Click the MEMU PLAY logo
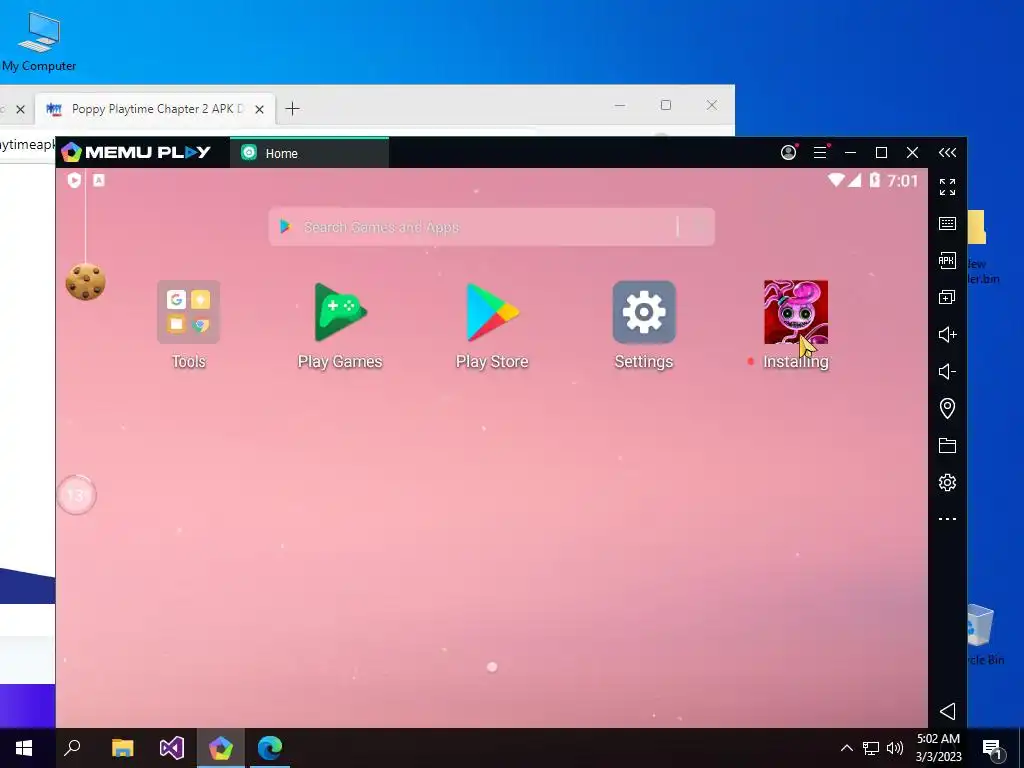The height and width of the screenshot is (768, 1024). click(x=136, y=152)
